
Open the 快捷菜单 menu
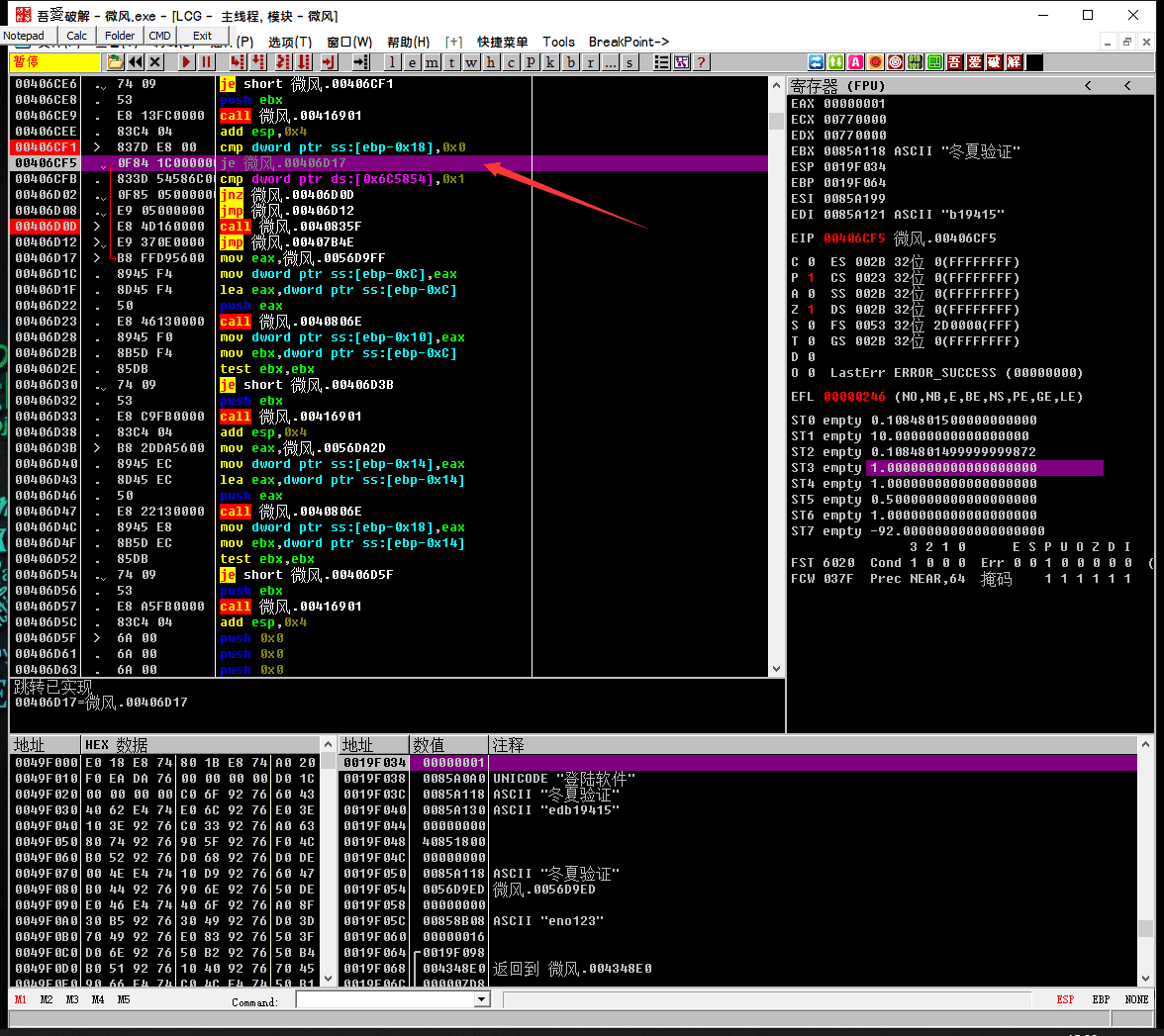point(503,43)
